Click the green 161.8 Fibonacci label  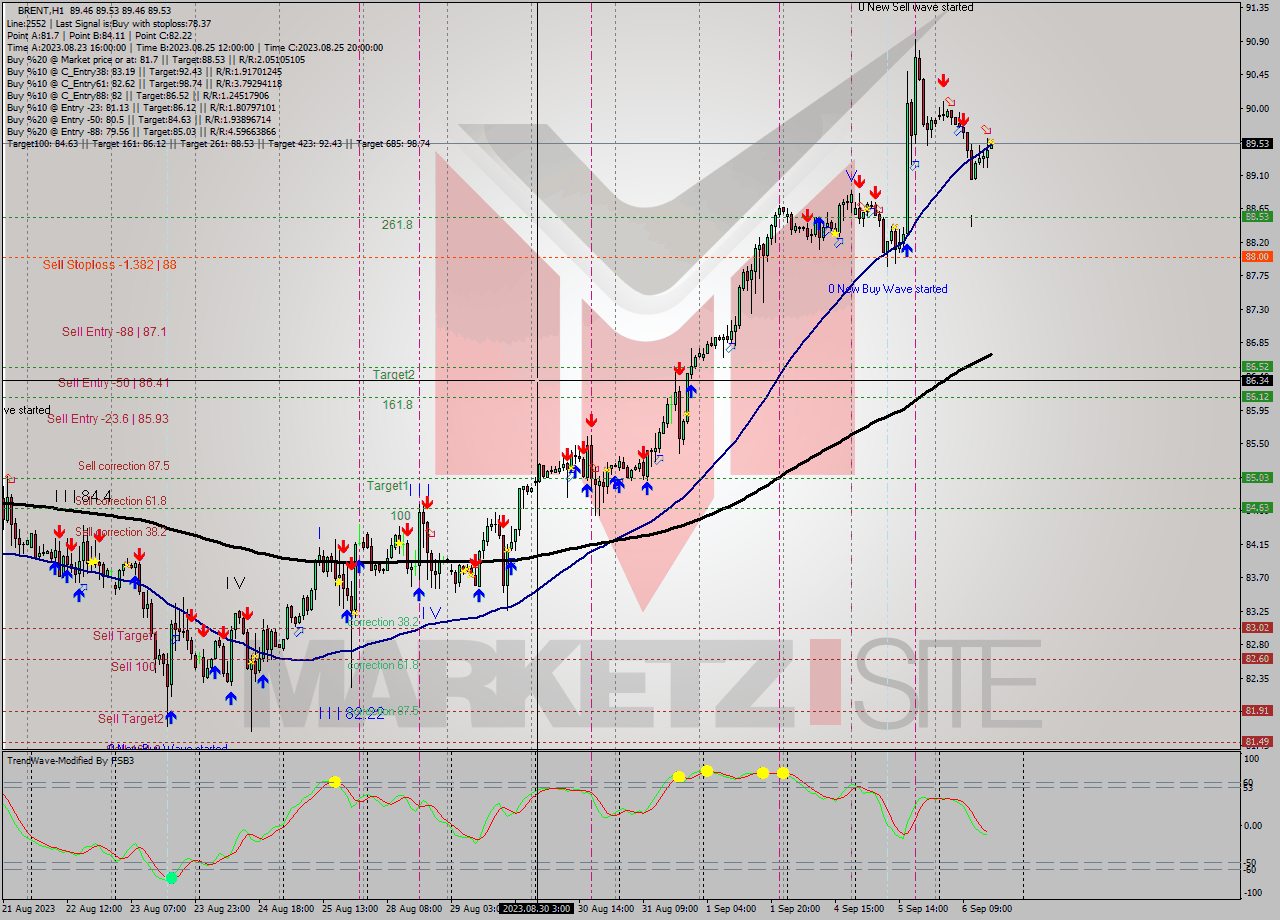[397, 405]
